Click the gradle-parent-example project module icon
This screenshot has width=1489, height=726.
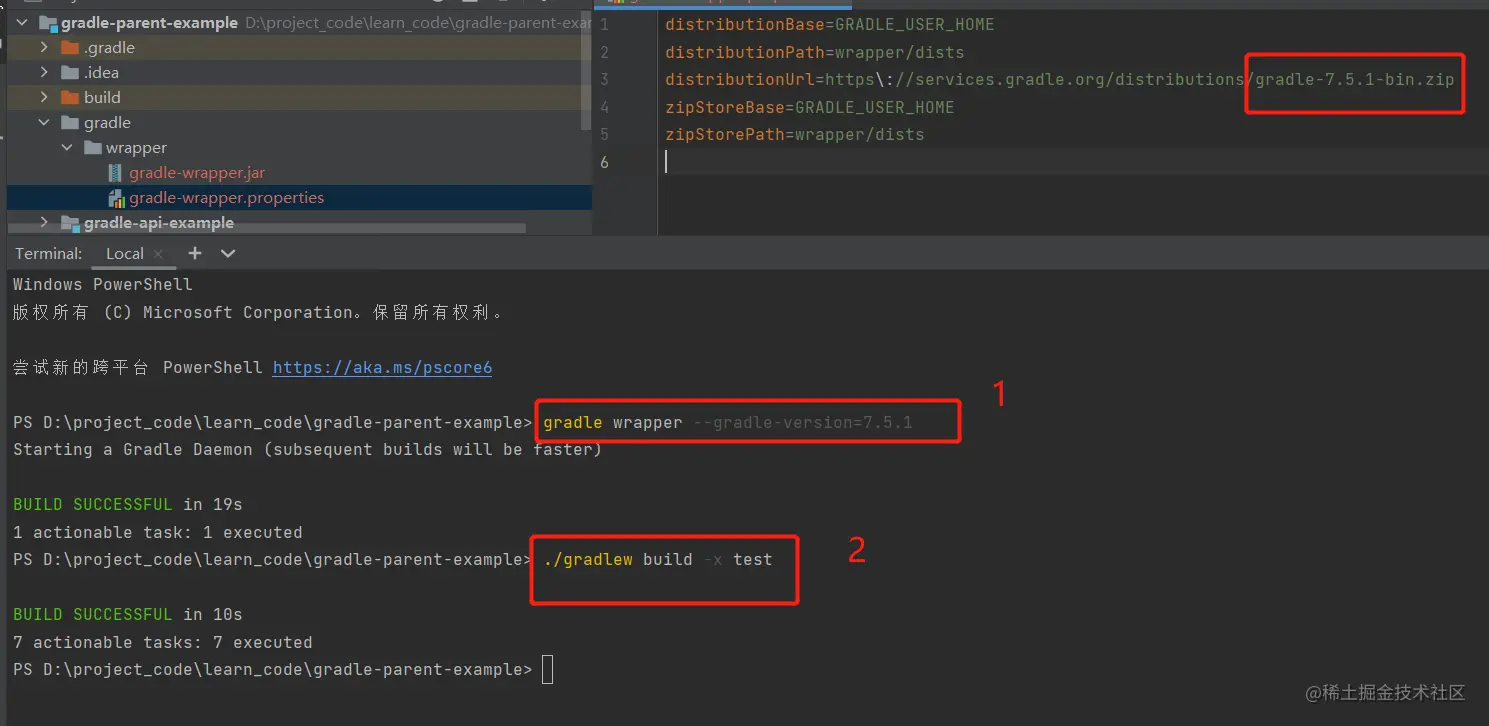[x=47, y=22]
